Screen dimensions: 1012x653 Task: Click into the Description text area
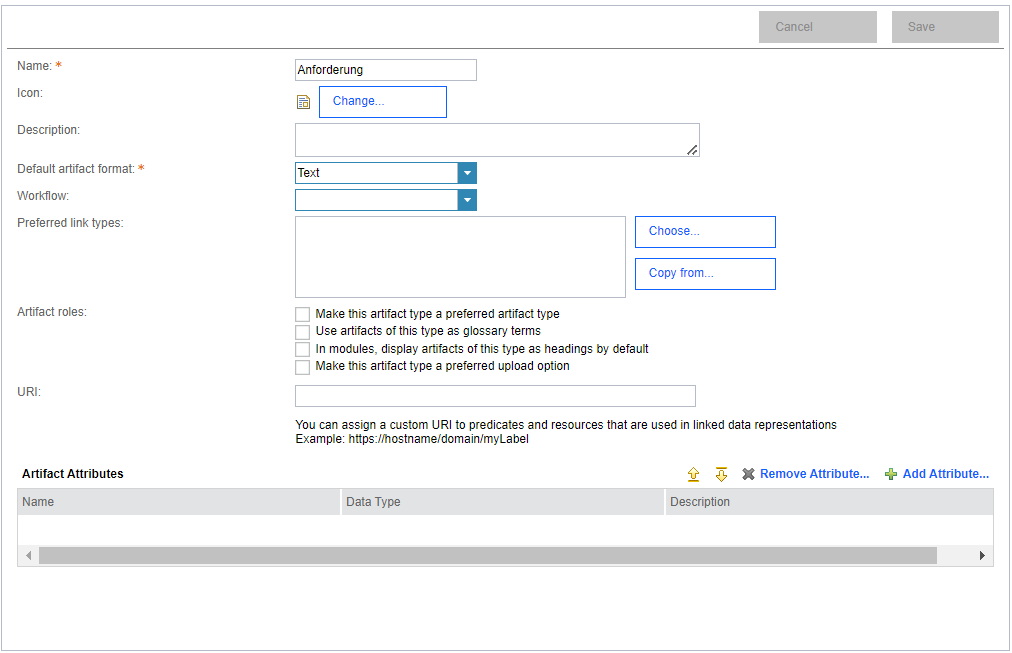pyautogui.click(x=496, y=140)
